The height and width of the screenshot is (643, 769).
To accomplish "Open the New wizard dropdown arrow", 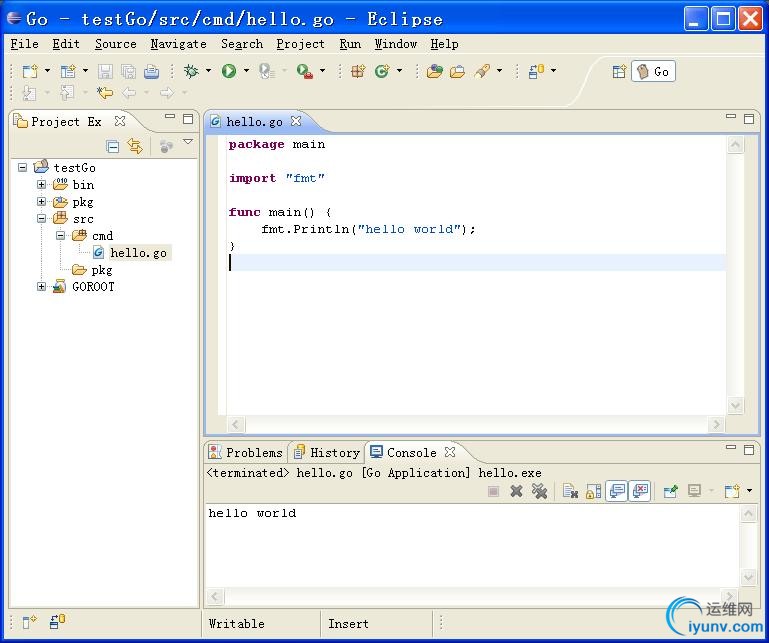I will point(48,71).
